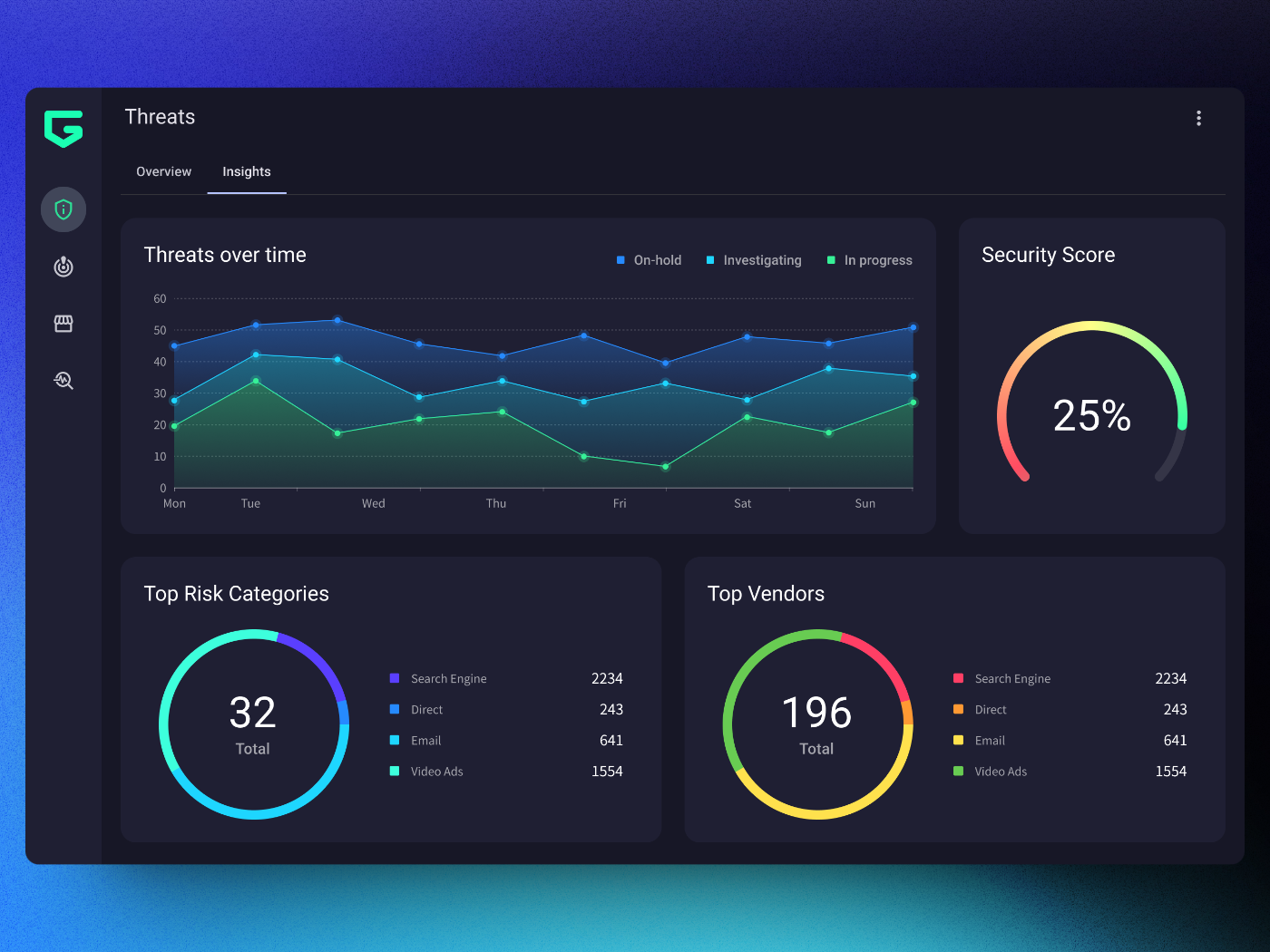Click the Video Ads legend marker under Top Vendors
Viewport: 1270px width, 952px height.
[x=958, y=771]
